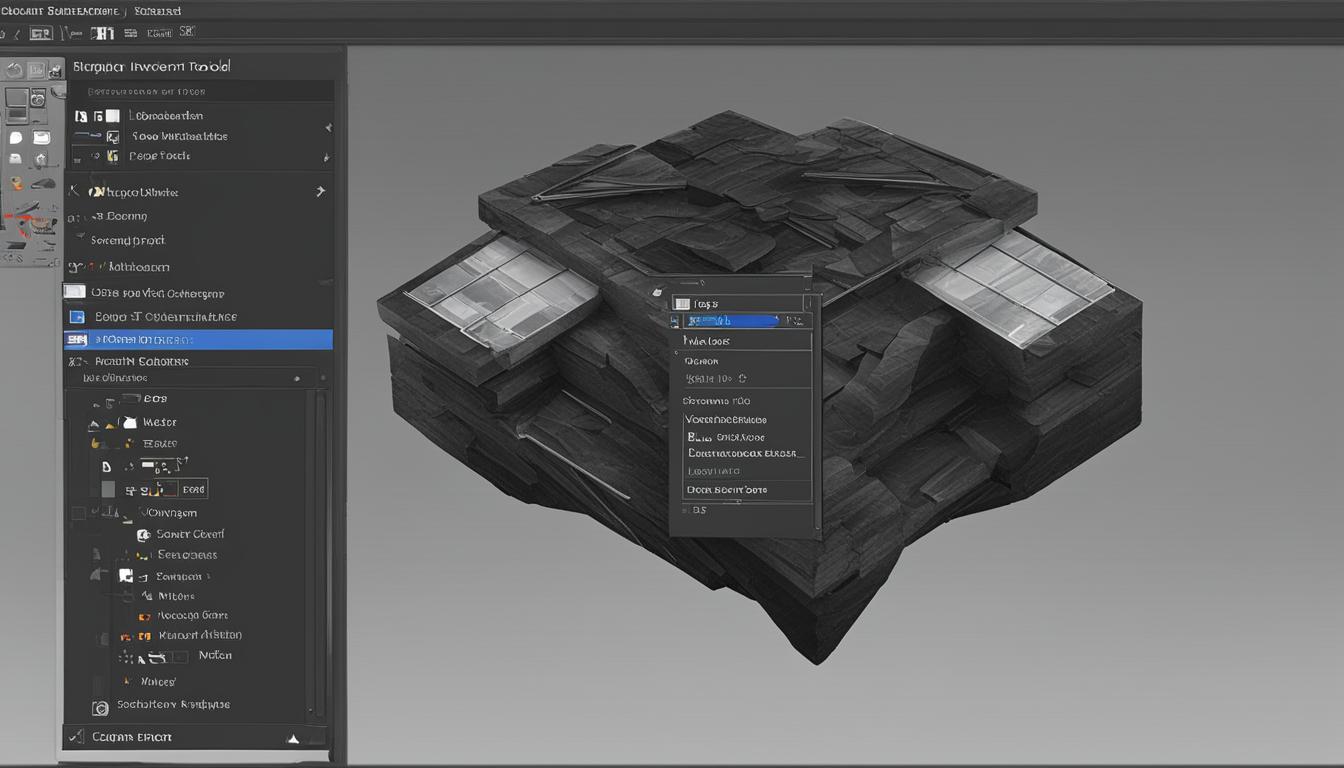Toggle the white rectangle icon above blue square

(x=75, y=292)
